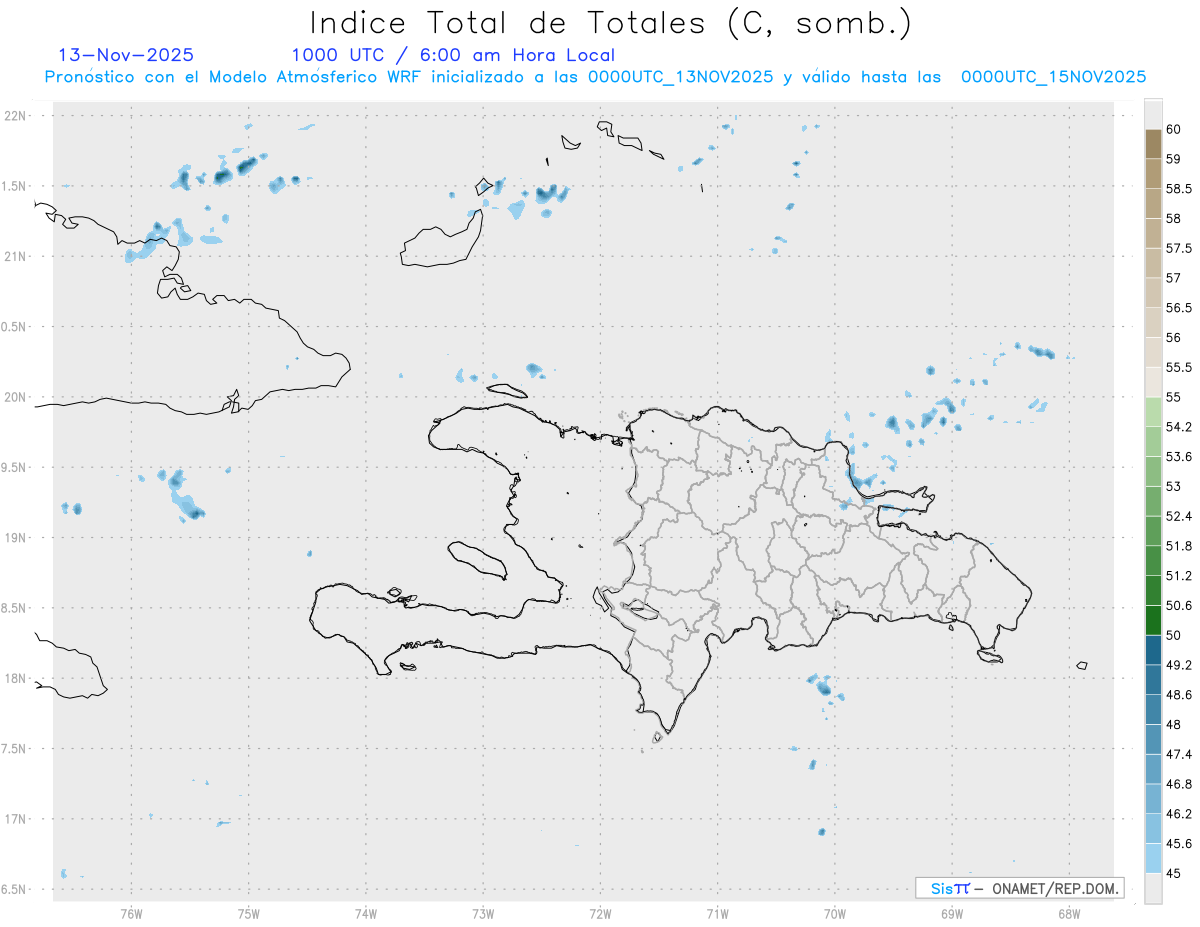Viewport: 1200px width, 927px height.
Task: Click the '69W' longitude label
Action: [951, 914]
